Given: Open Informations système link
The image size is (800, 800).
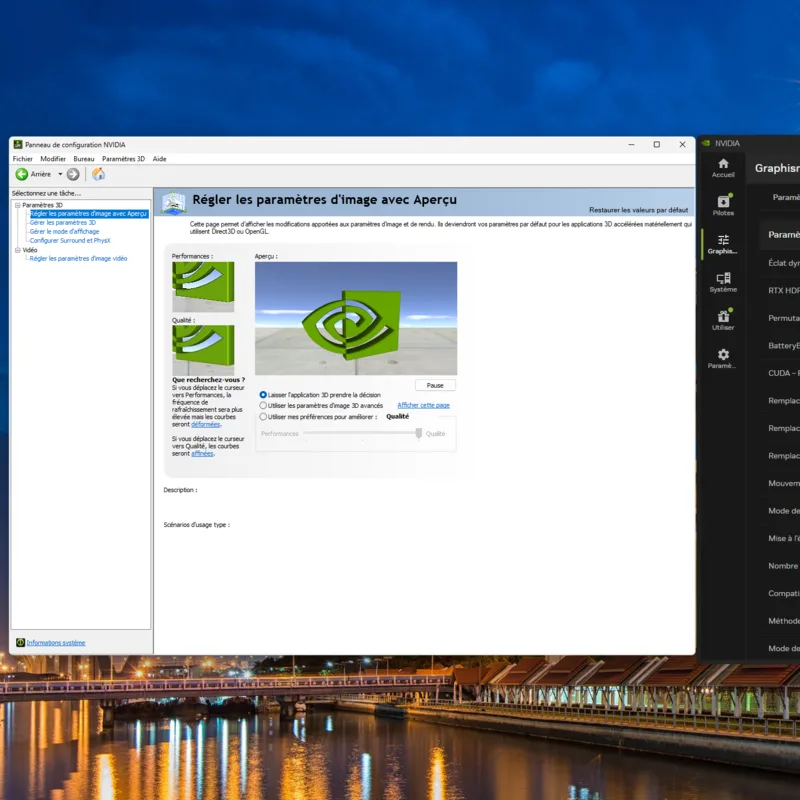Looking at the screenshot, I should (56, 643).
